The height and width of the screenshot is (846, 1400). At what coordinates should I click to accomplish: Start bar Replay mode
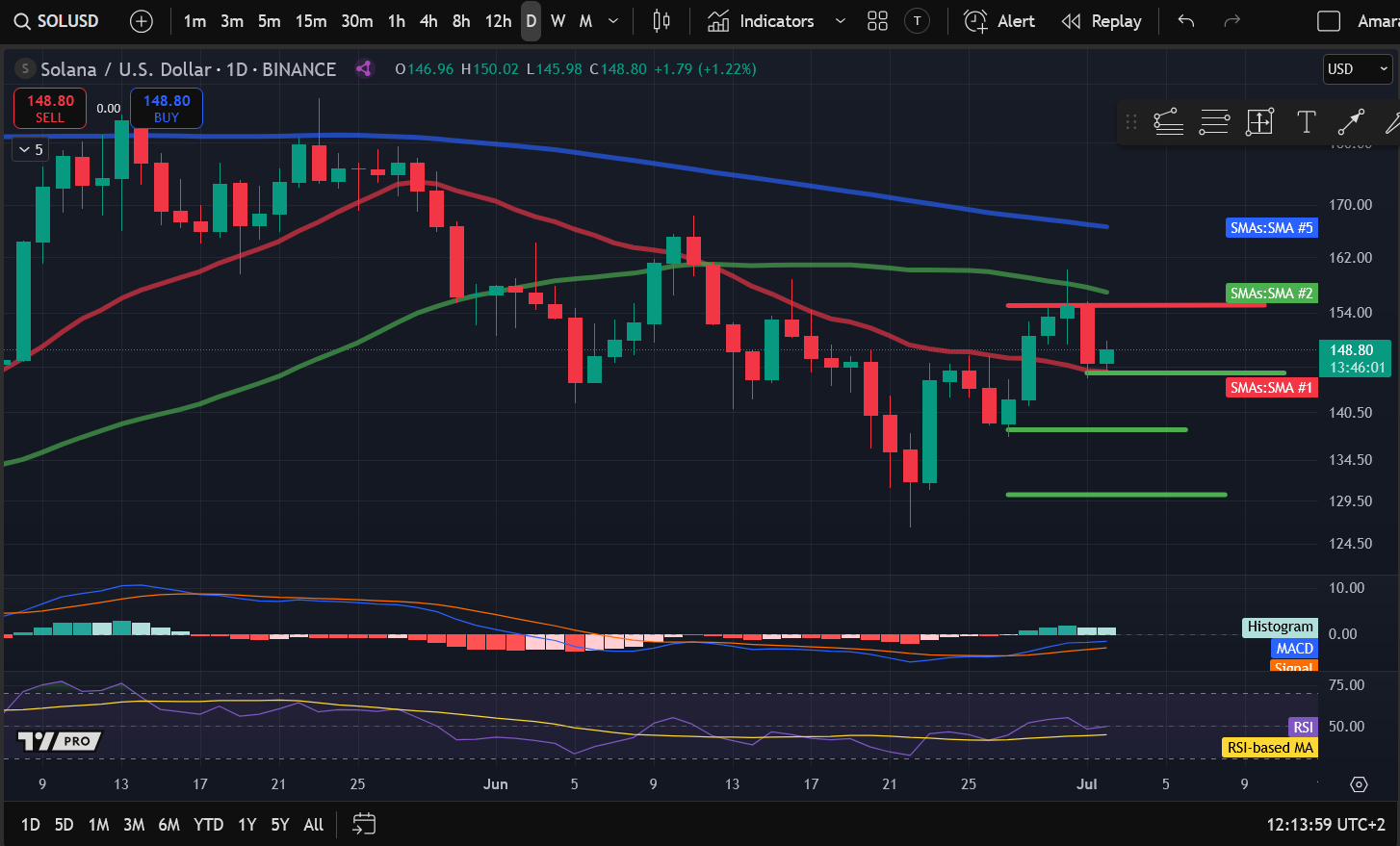pyautogui.click(x=1102, y=21)
